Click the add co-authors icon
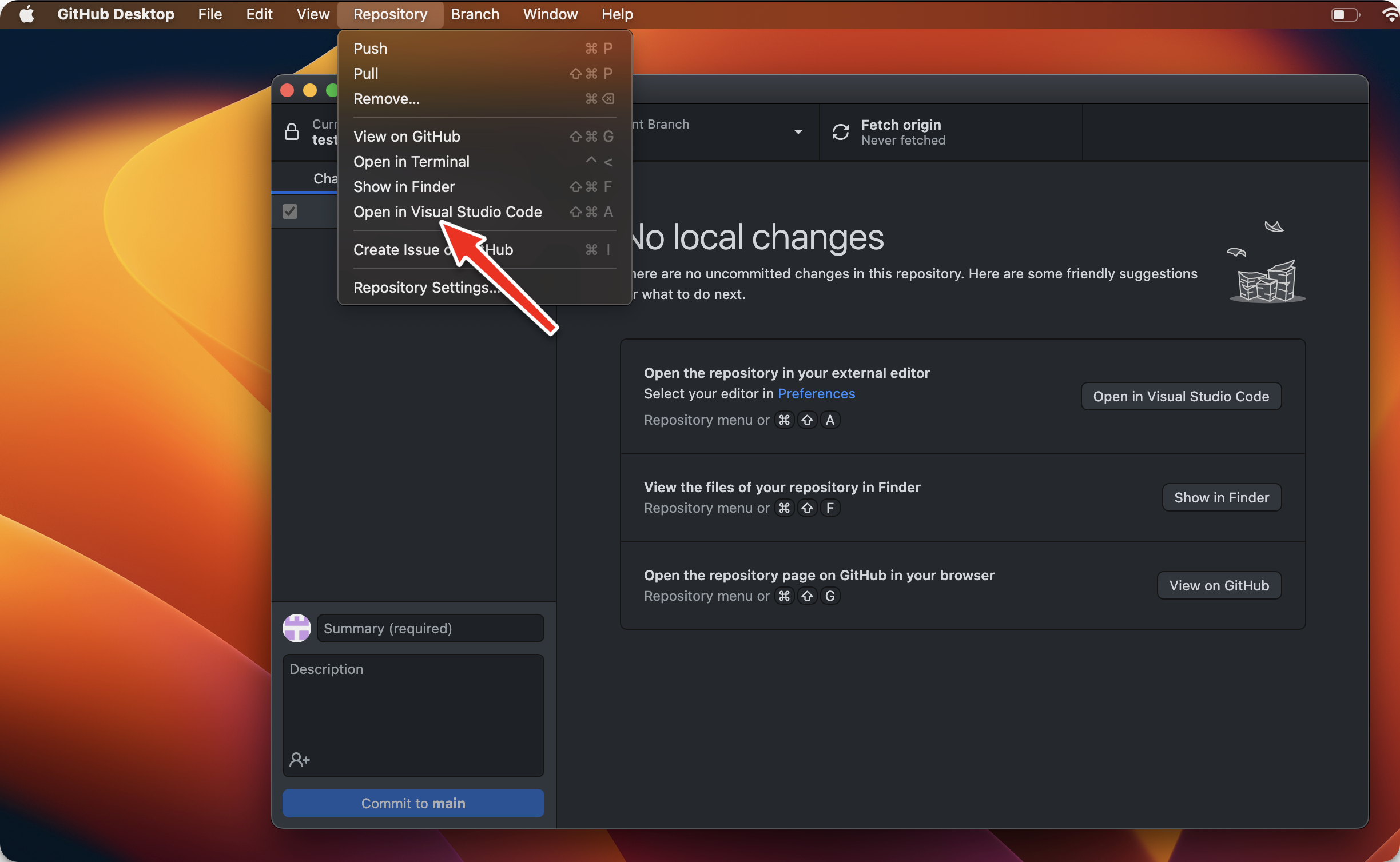This screenshot has width=1400, height=862. pos(299,760)
